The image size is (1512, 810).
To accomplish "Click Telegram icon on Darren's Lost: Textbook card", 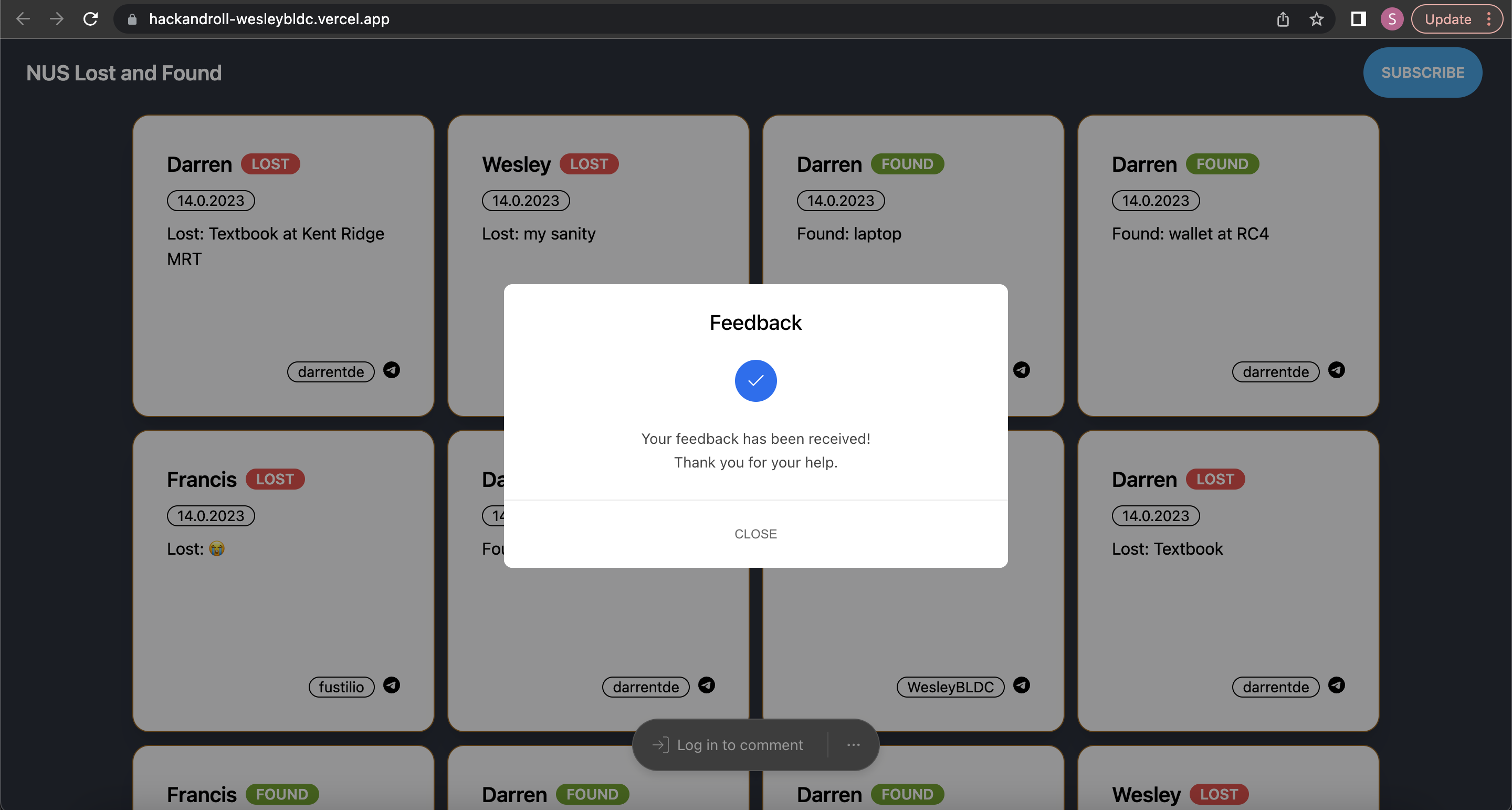I will pos(1337,685).
